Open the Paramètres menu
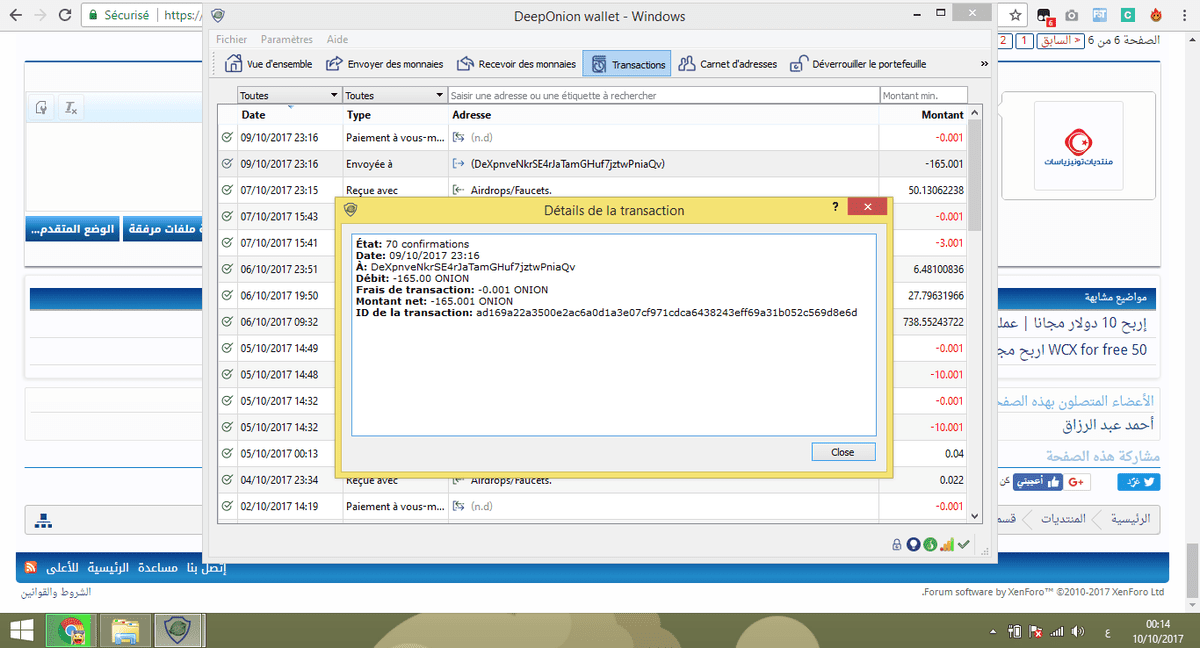Screen dimensions: 1200x648 (x=287, y=39)
